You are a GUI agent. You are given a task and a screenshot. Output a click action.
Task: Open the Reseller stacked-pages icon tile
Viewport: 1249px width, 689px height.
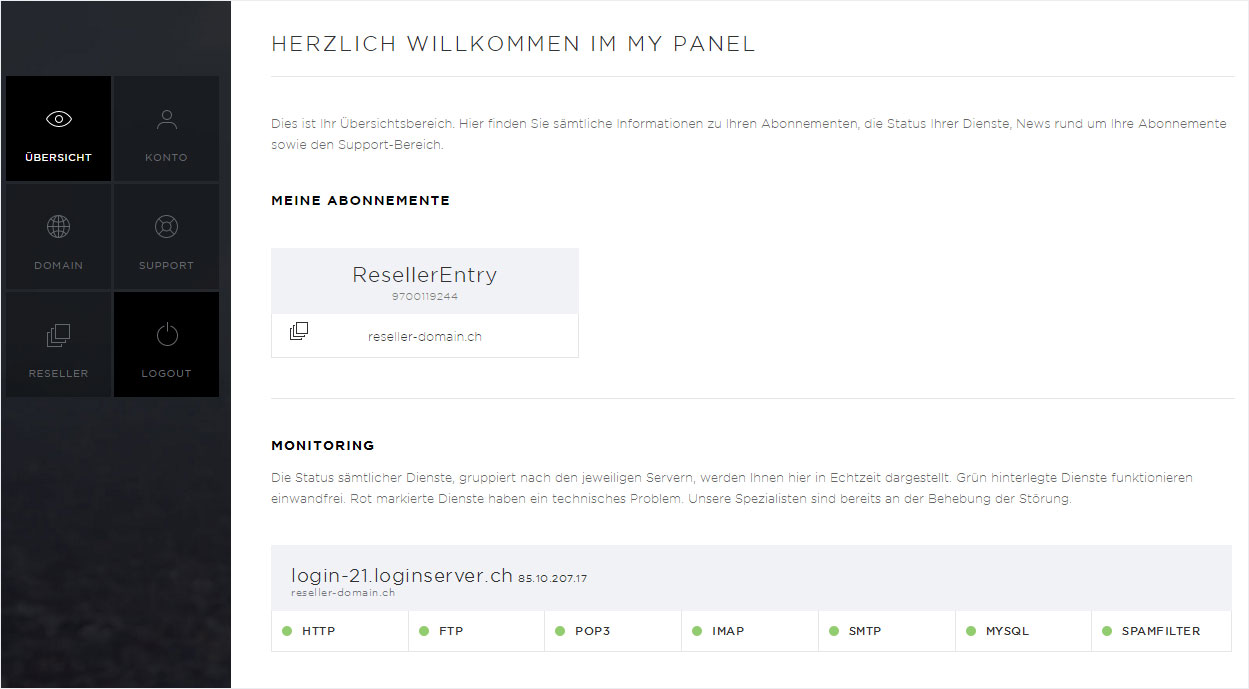(x=58, y=345)
